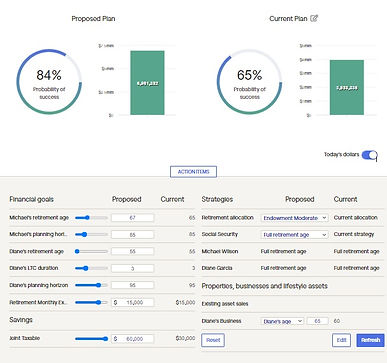Click the Current Plan title

pos(288,19)
